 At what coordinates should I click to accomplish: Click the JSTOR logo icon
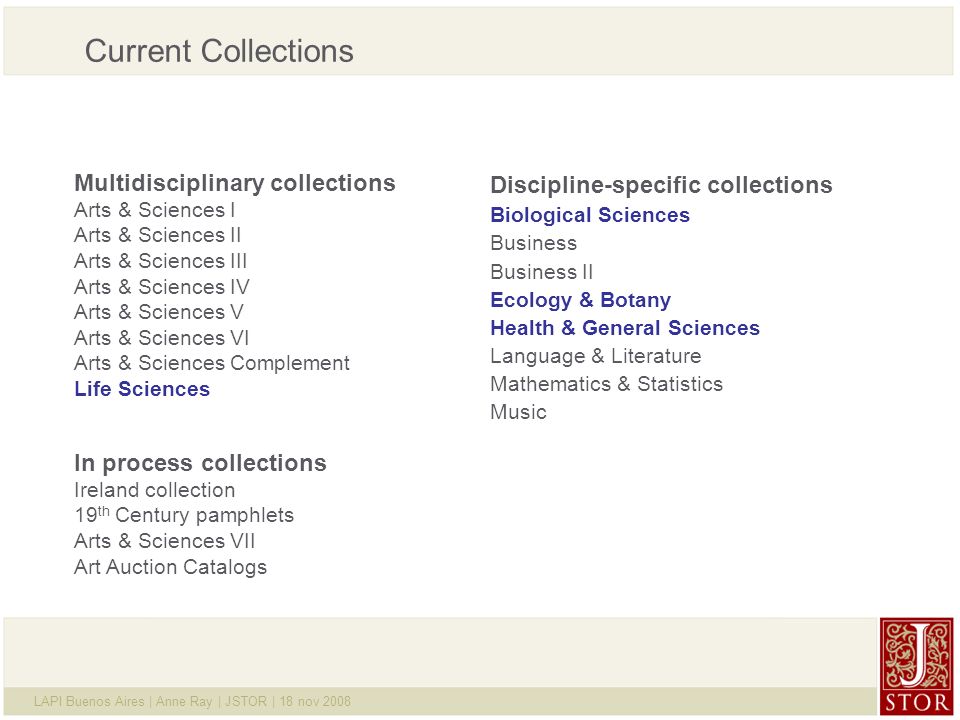tap(917, 666)
